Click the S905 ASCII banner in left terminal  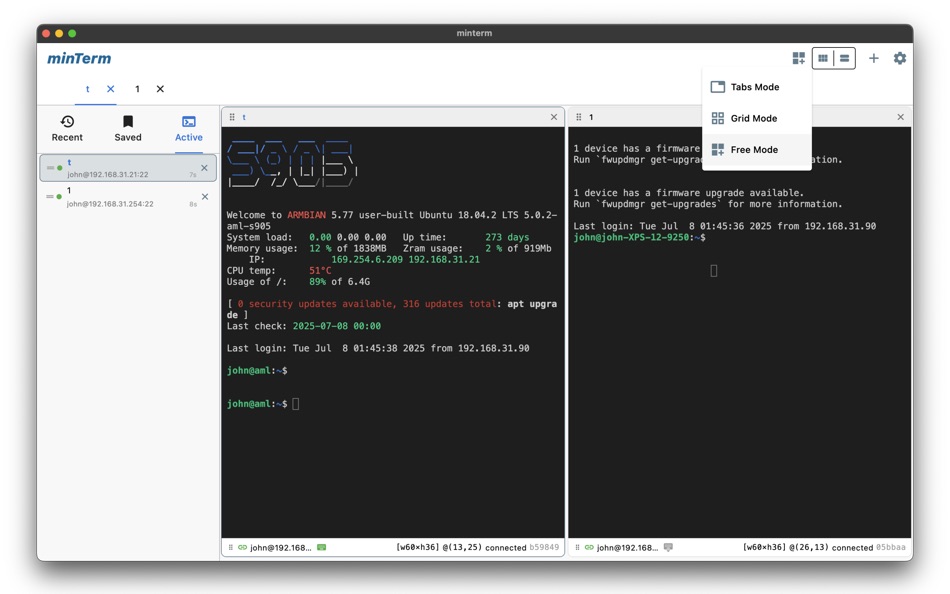292,164
